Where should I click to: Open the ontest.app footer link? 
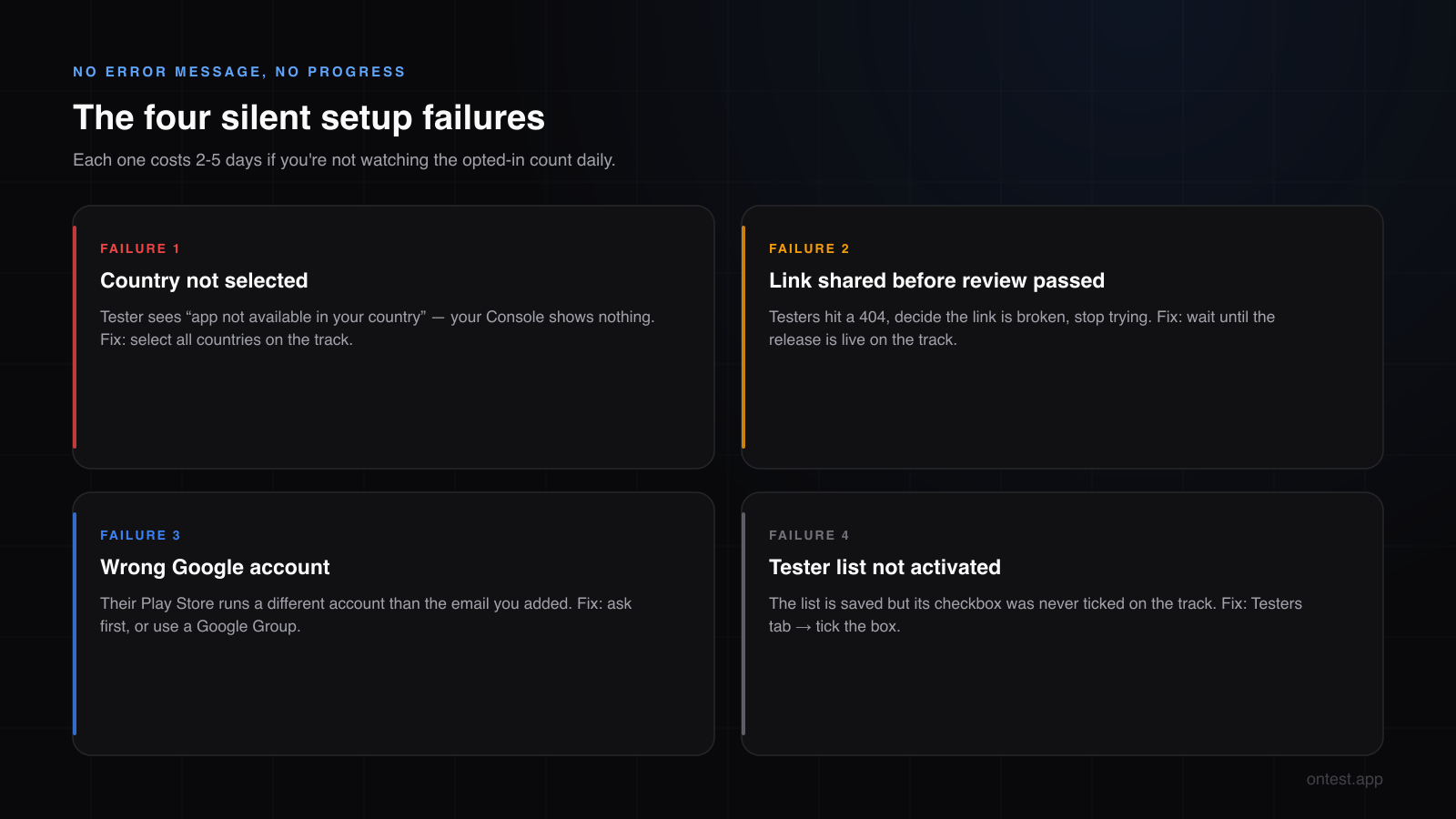coord(1345,779)
